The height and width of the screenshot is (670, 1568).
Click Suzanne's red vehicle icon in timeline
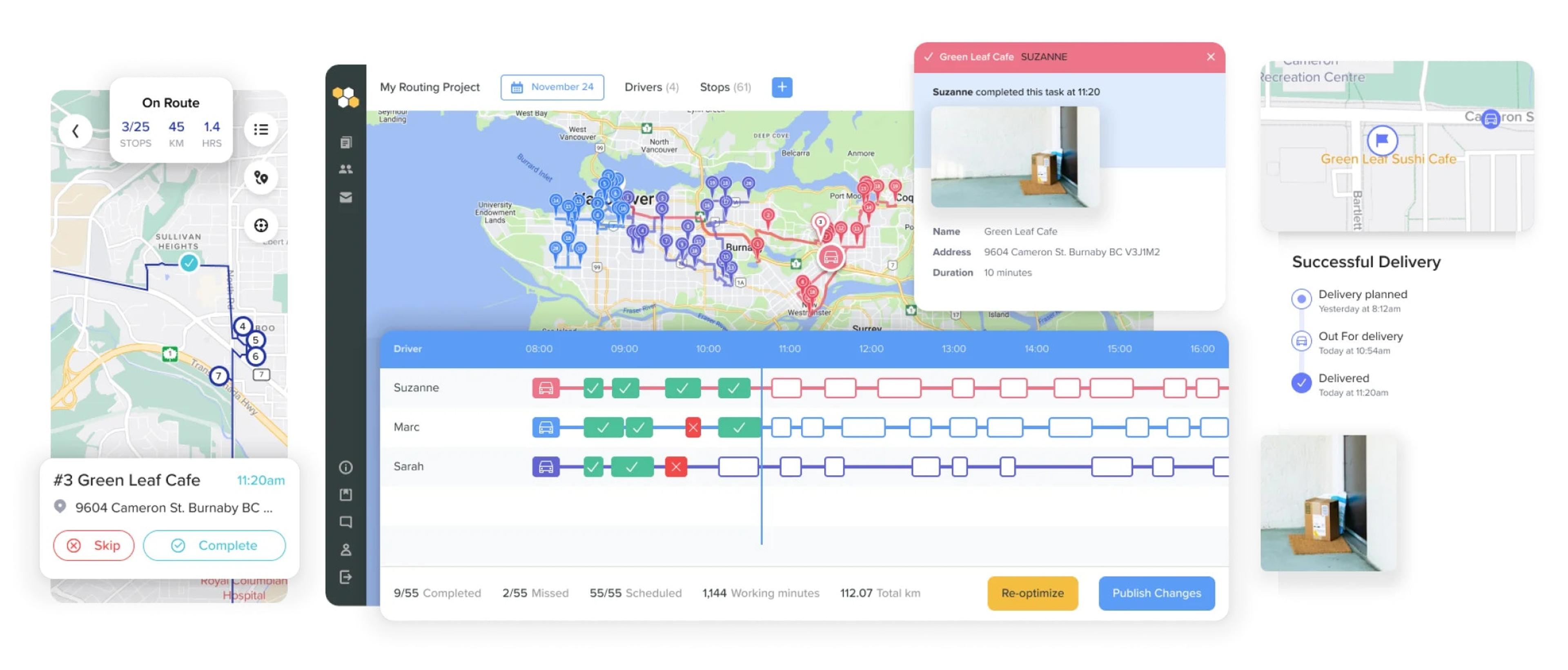(x=546, y=388)
